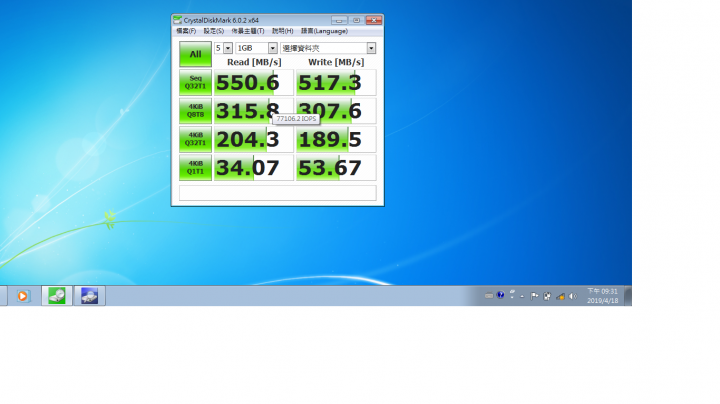Click the empty comment field below results
Image resolution: width=720 pixels, height=404 pixels.
point(277,193)
